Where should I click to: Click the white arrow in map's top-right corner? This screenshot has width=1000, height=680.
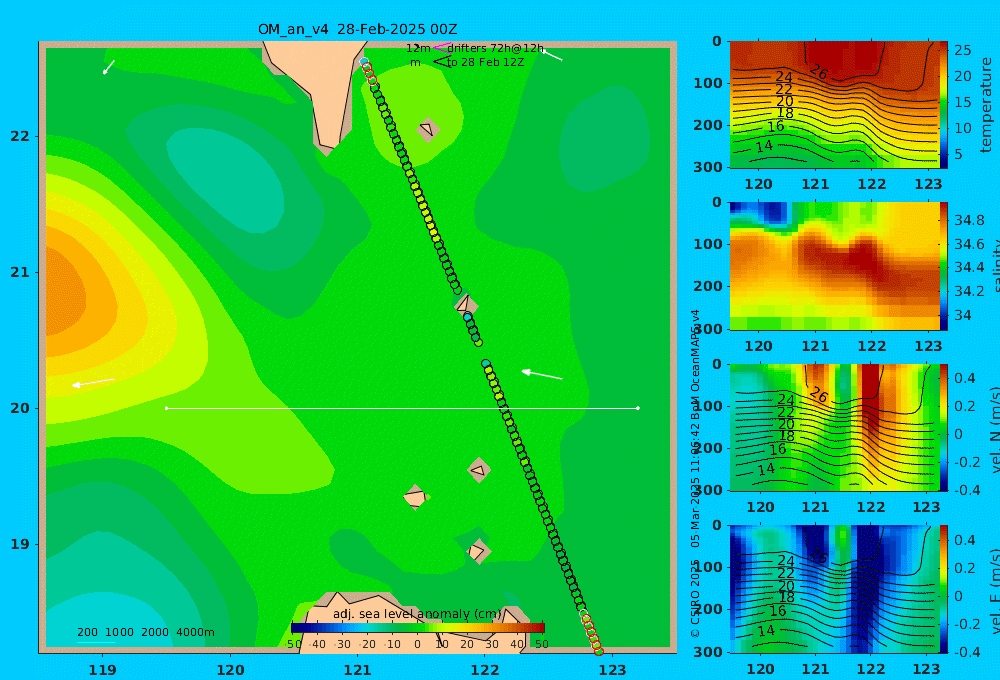pyautogui.click(x=552, y=55)
